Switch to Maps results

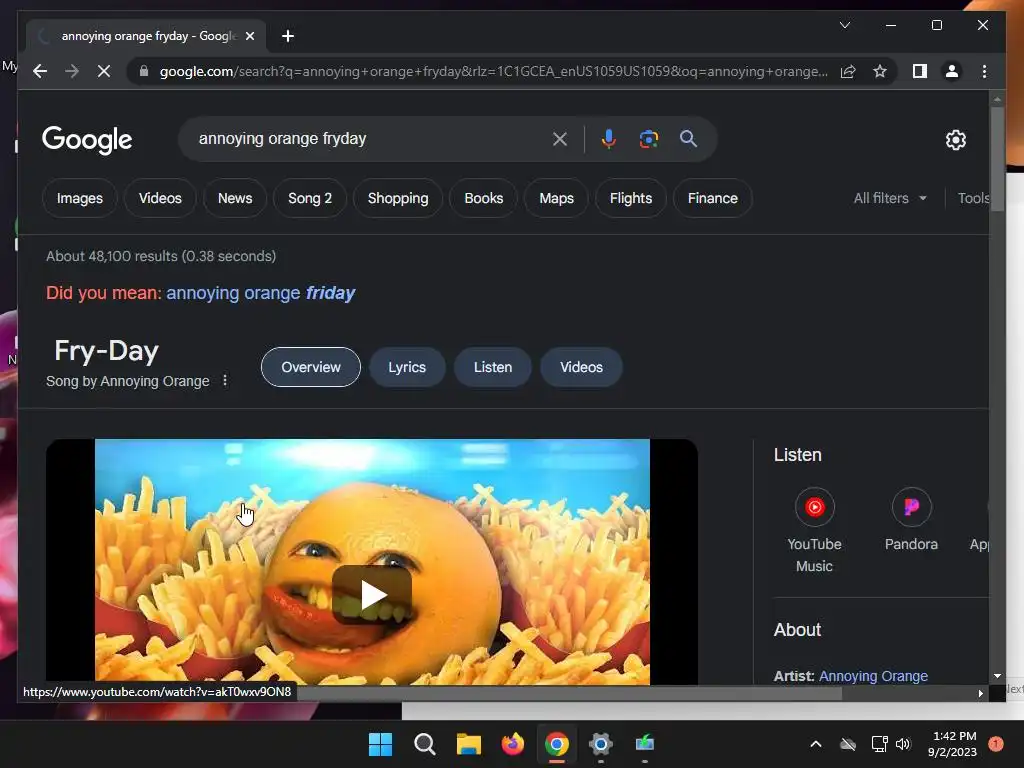click(556, 198)
